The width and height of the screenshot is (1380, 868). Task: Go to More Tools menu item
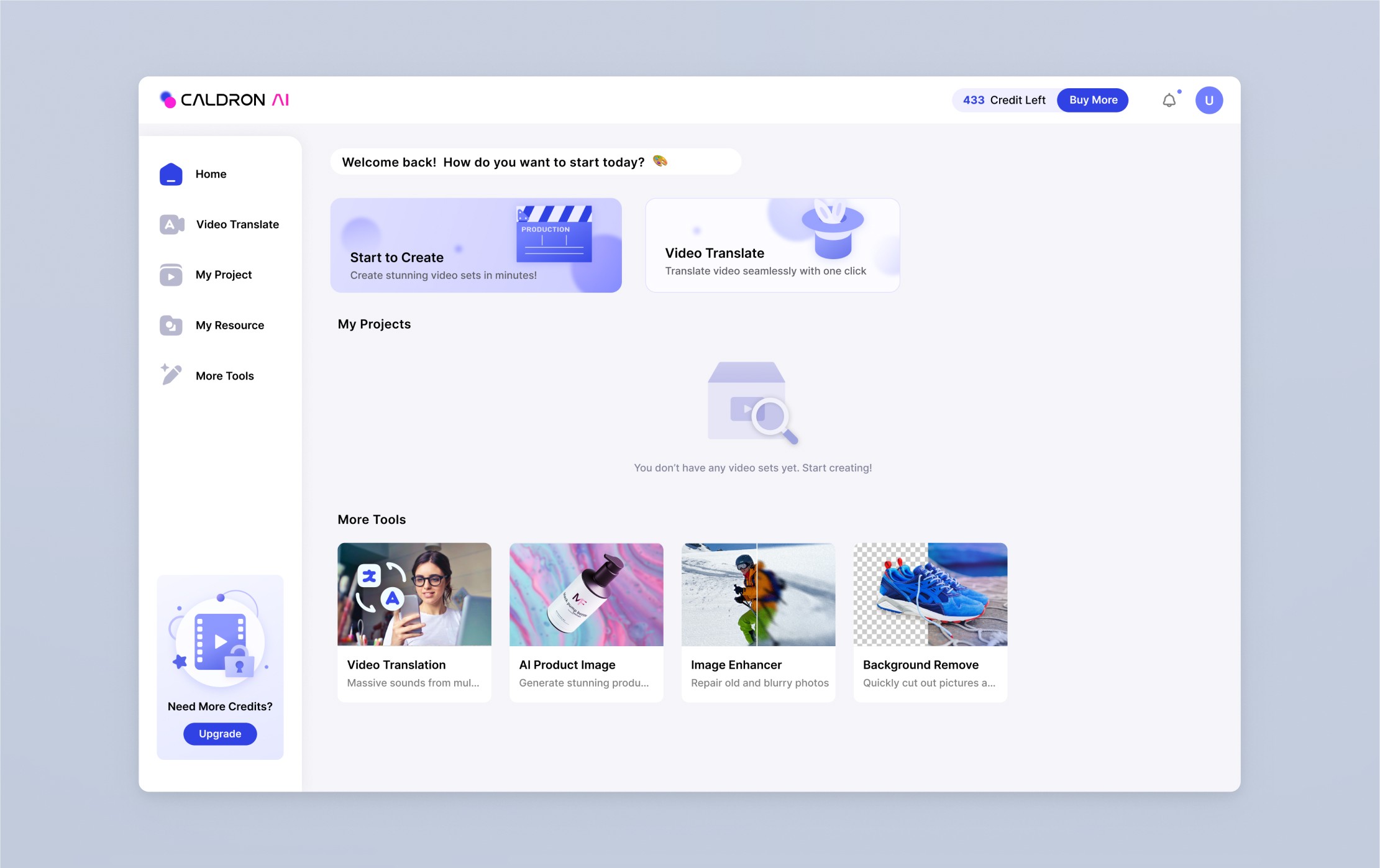click(x=224, y=376)
